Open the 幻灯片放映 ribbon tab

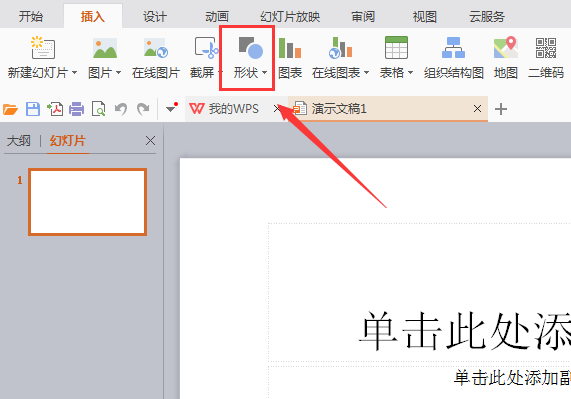coord(290,17)
